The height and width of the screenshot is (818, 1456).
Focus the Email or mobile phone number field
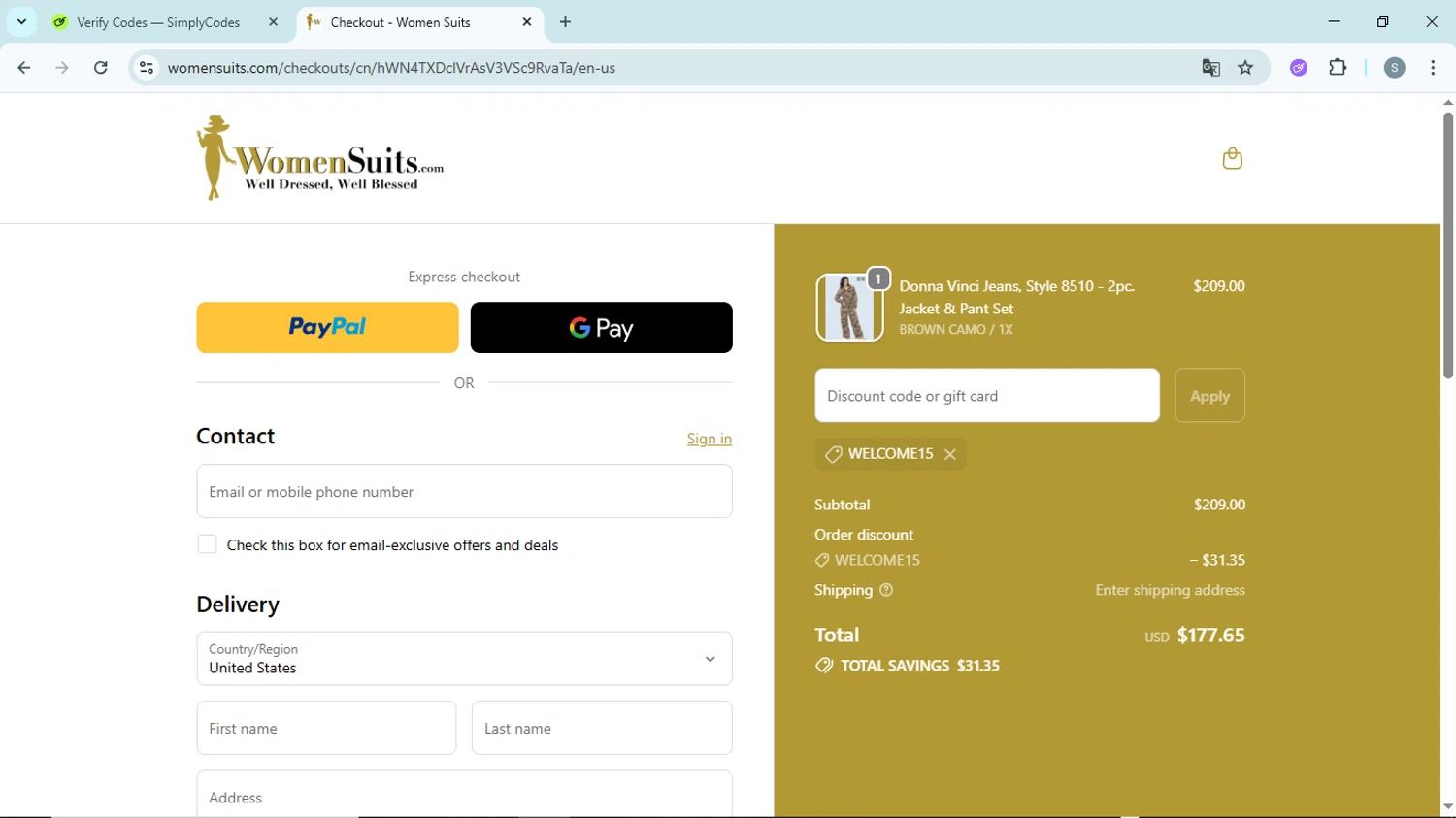[464, 491]
